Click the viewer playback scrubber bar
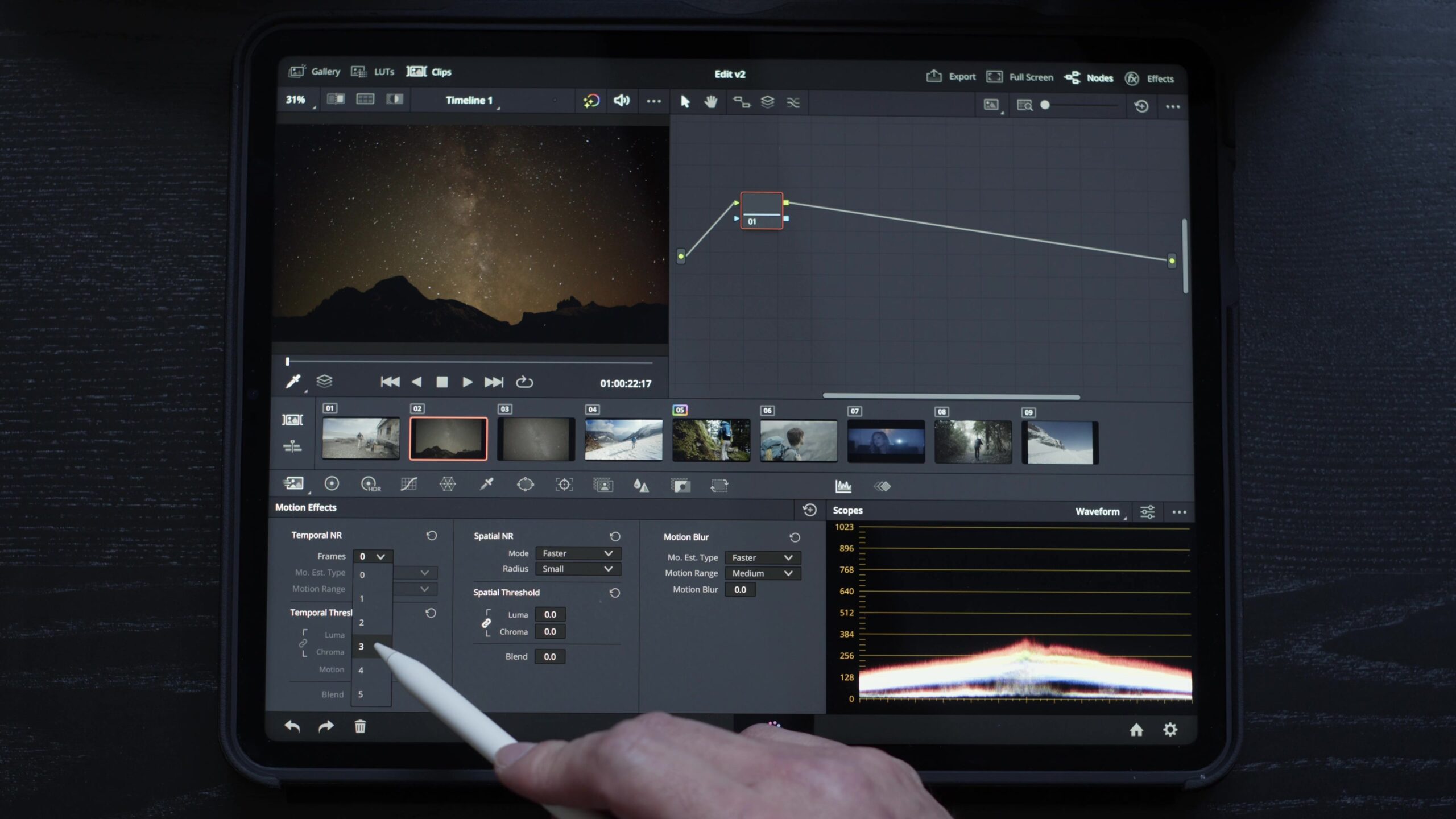Viewport: 1456px width, 819px height. (469, 362)
